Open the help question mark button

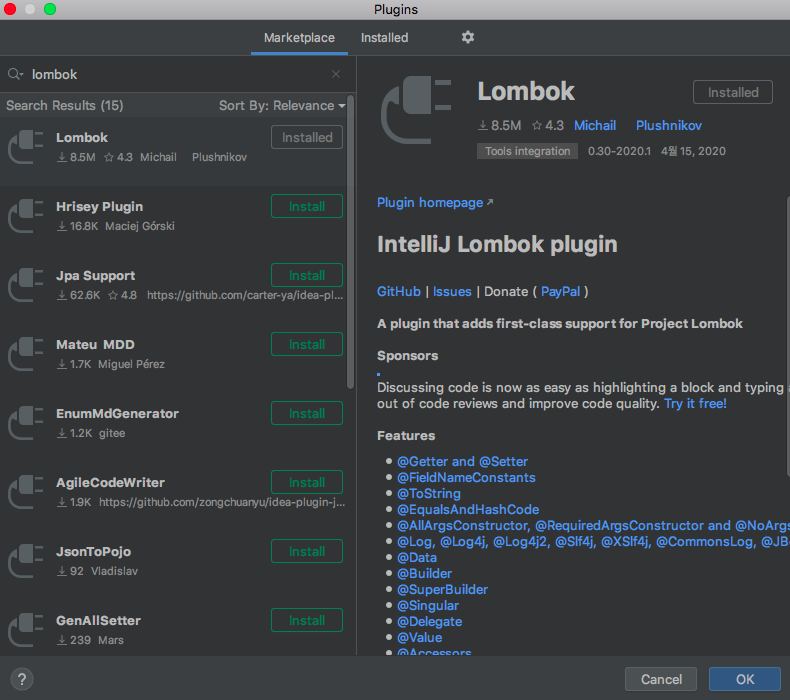tap(22, 679)
